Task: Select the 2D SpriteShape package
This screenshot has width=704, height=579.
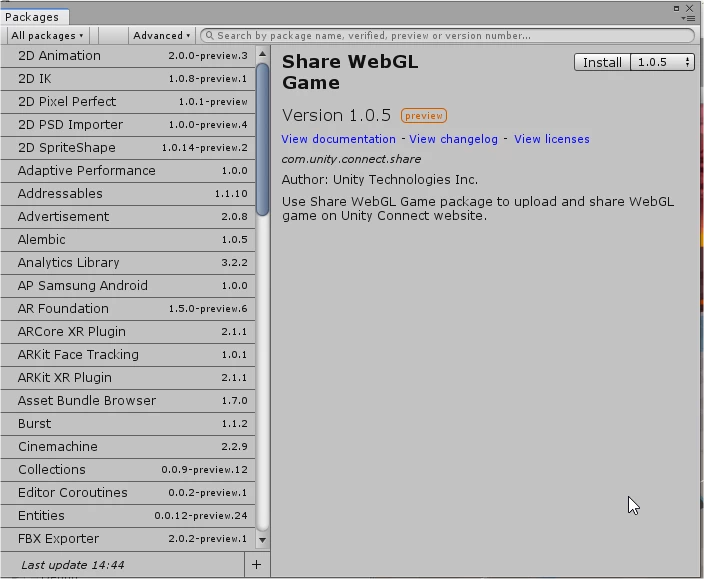Action: (128, 148)
